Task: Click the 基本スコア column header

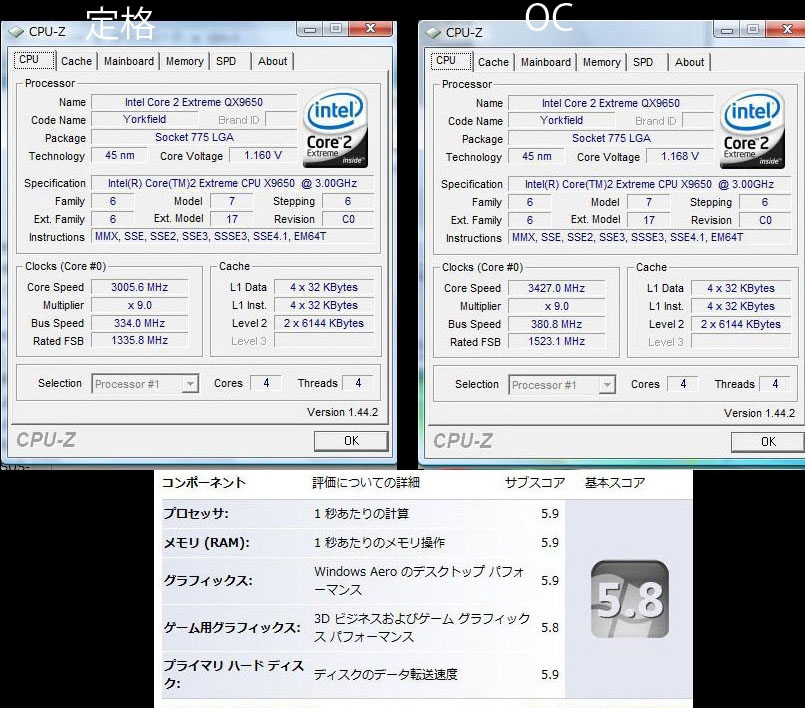Action: [615, 483]
